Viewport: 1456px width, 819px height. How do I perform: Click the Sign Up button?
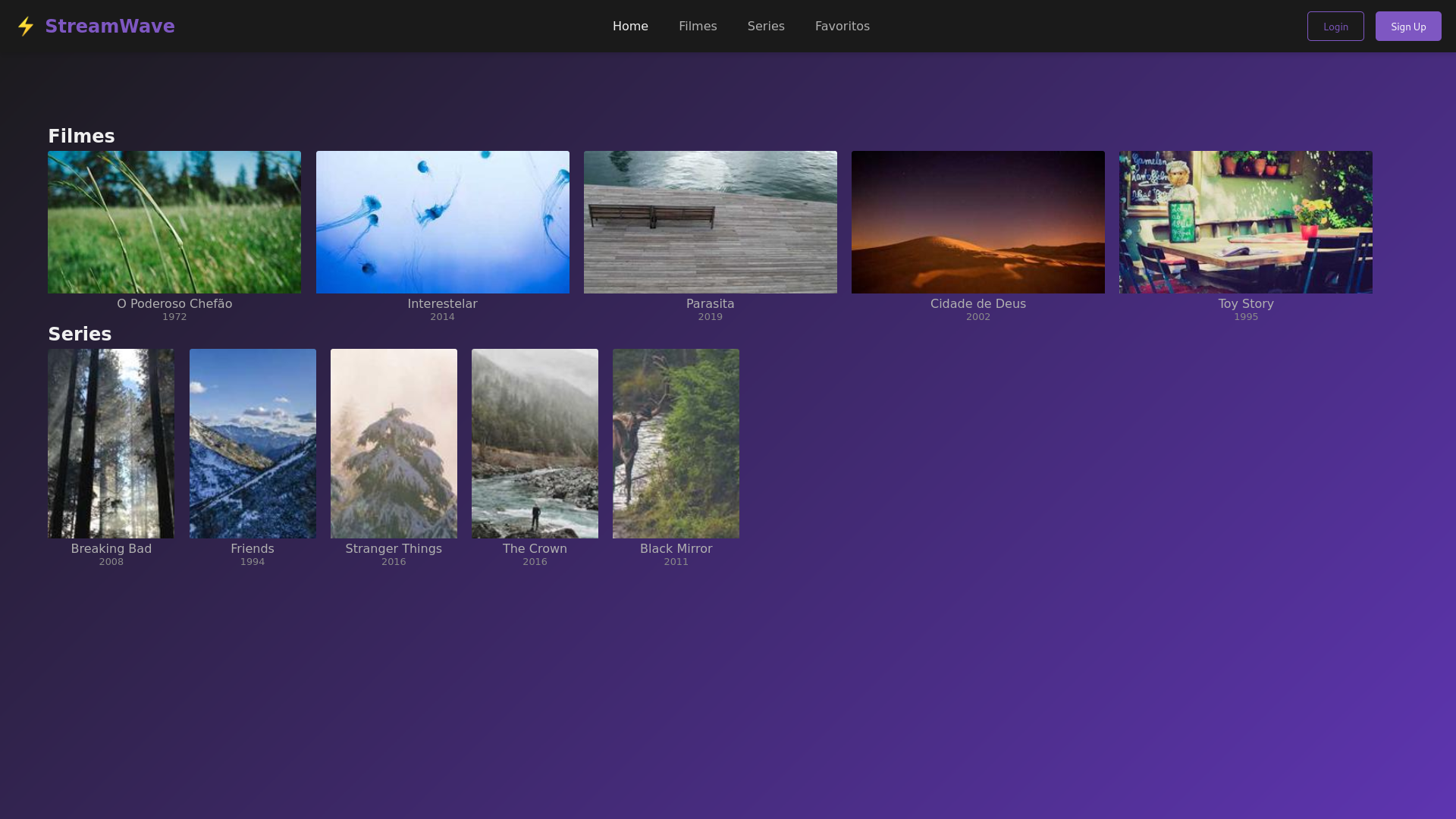(1408, 27)
